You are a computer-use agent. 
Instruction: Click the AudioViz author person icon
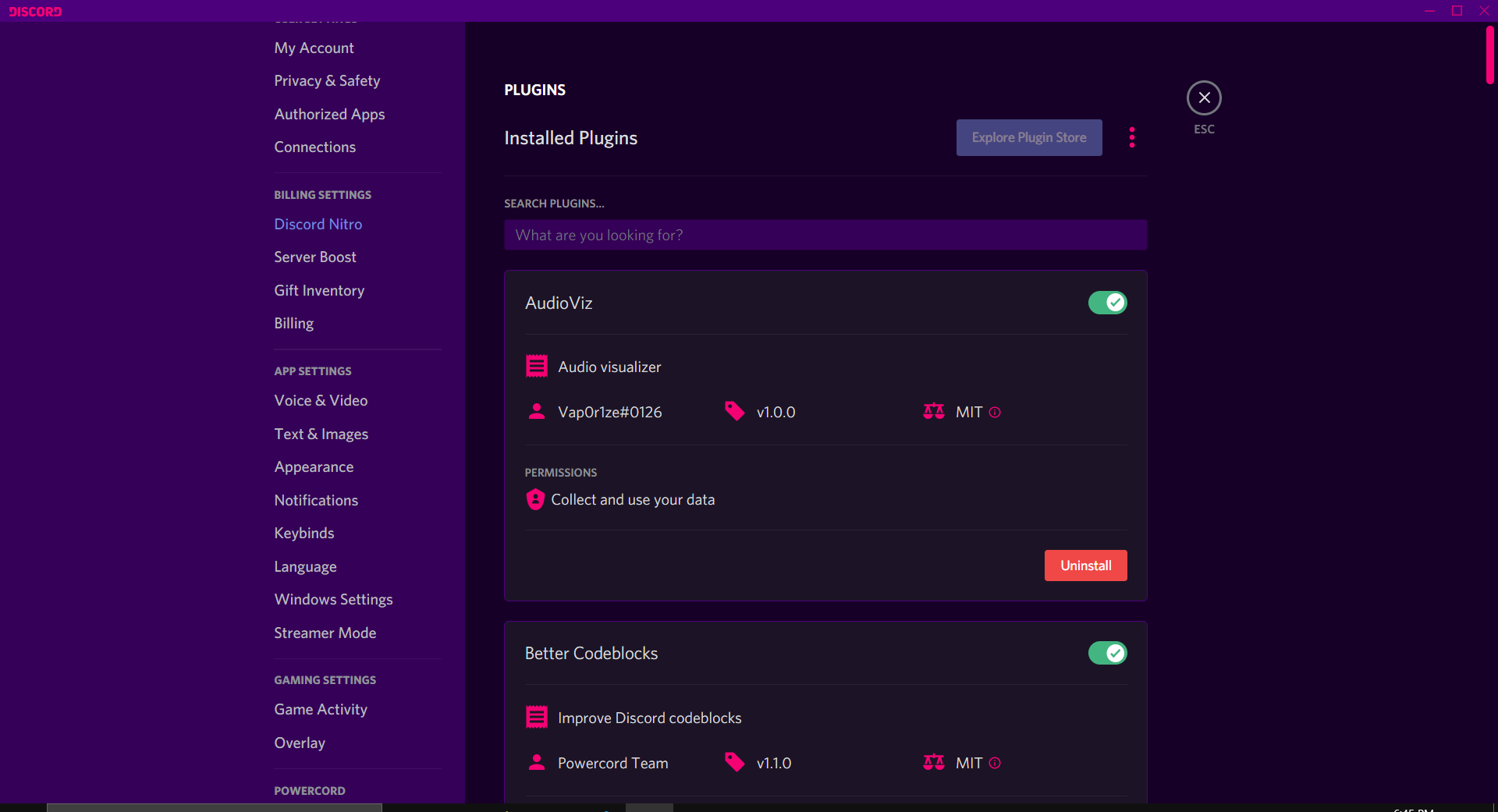537,411
